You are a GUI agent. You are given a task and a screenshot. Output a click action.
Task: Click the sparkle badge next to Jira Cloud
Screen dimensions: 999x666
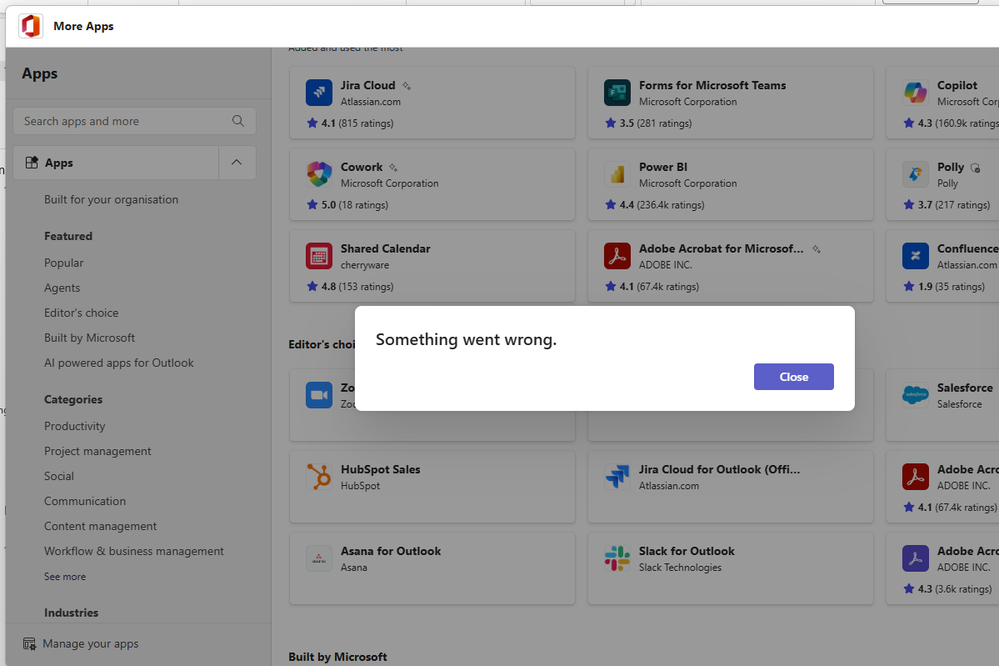click(406, 86)
